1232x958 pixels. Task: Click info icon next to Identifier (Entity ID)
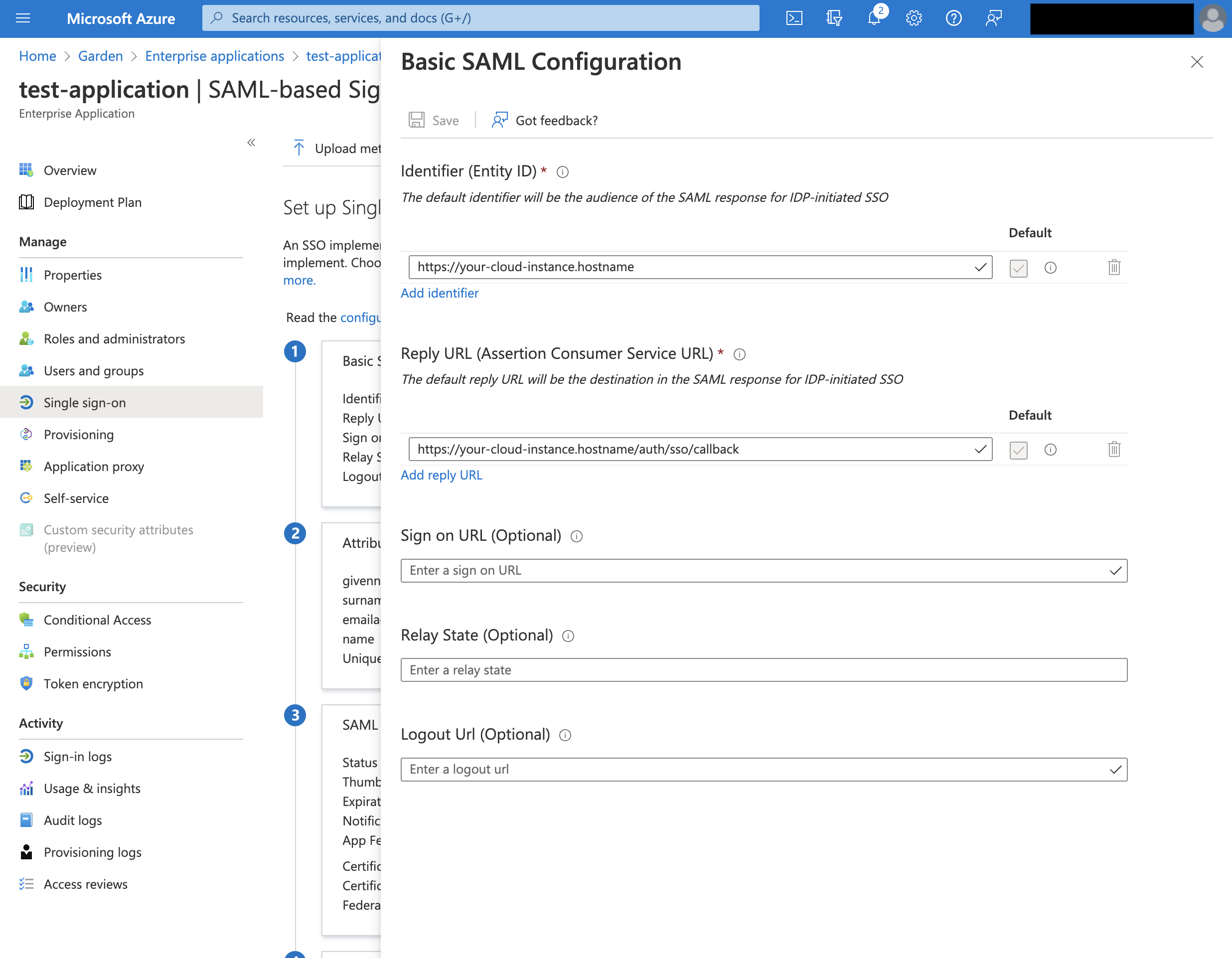(x=562, y=172)
